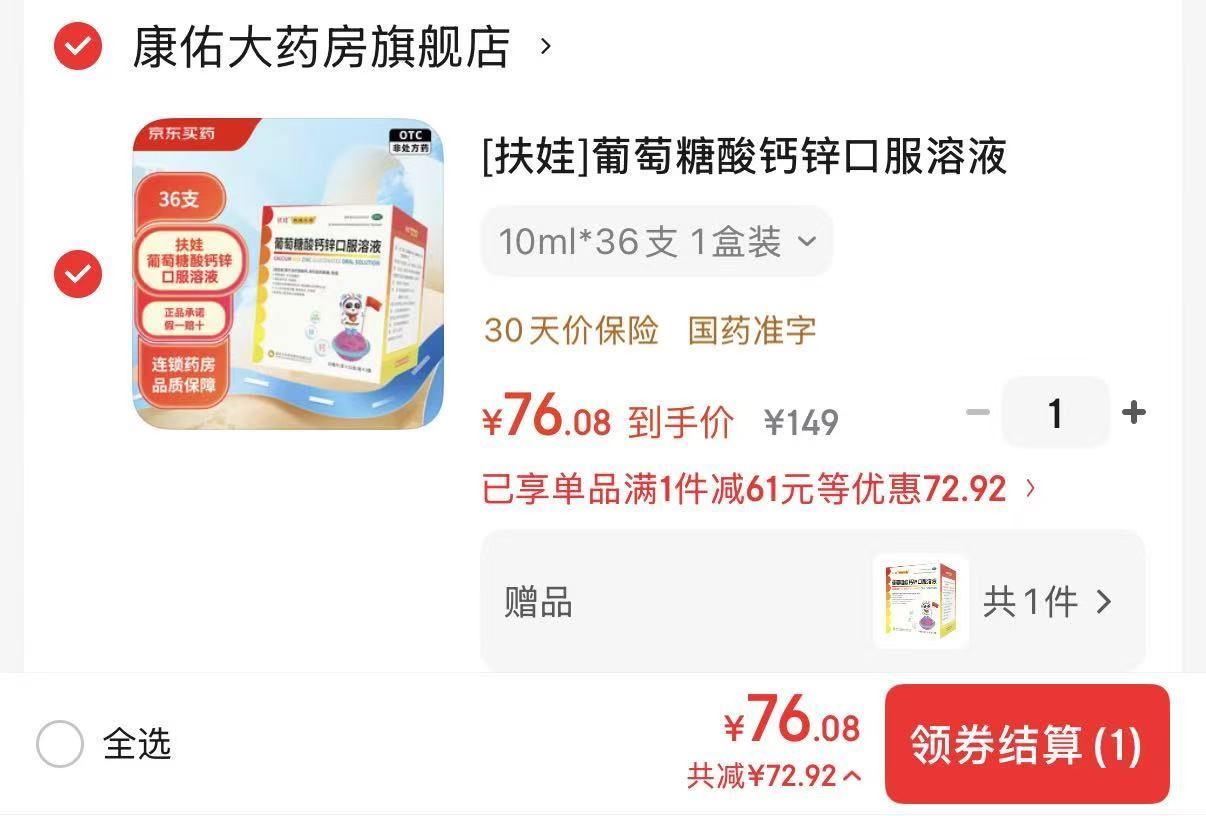
Task: Expand the 已享单品满1件减61元 promotion details
Action: (759, 489)
